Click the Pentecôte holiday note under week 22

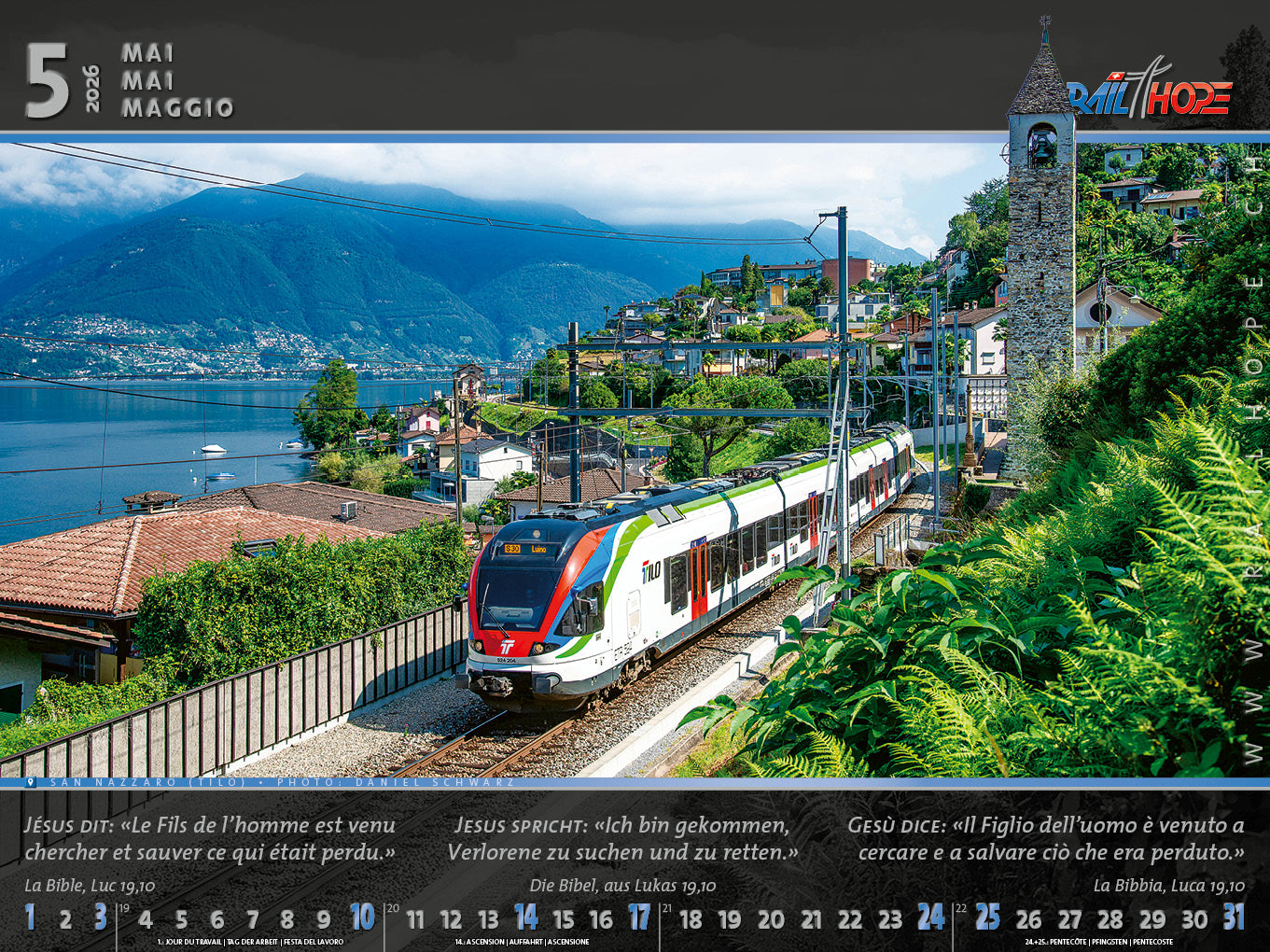click(1098, 942)
